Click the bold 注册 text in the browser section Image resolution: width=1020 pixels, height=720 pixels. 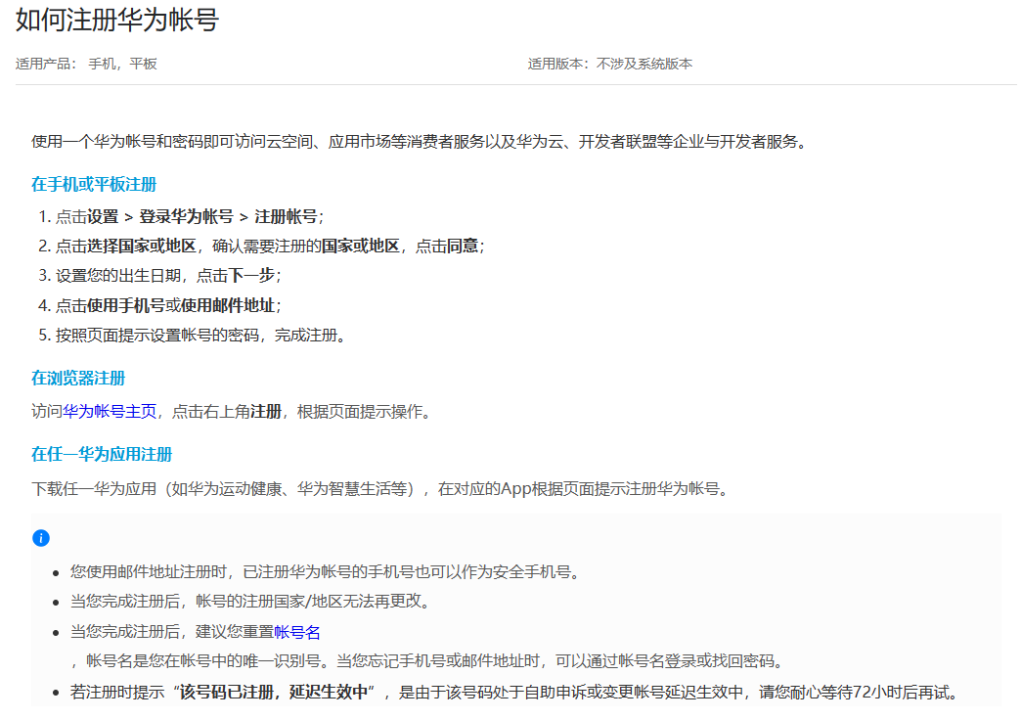click(265, 411)
